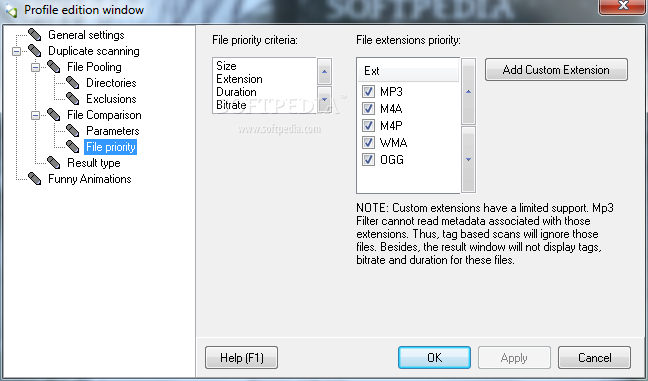This screenshot has width=648, height=381.
Task: Click the pencil icon beside Parameters
Action: tap(72, 131)
